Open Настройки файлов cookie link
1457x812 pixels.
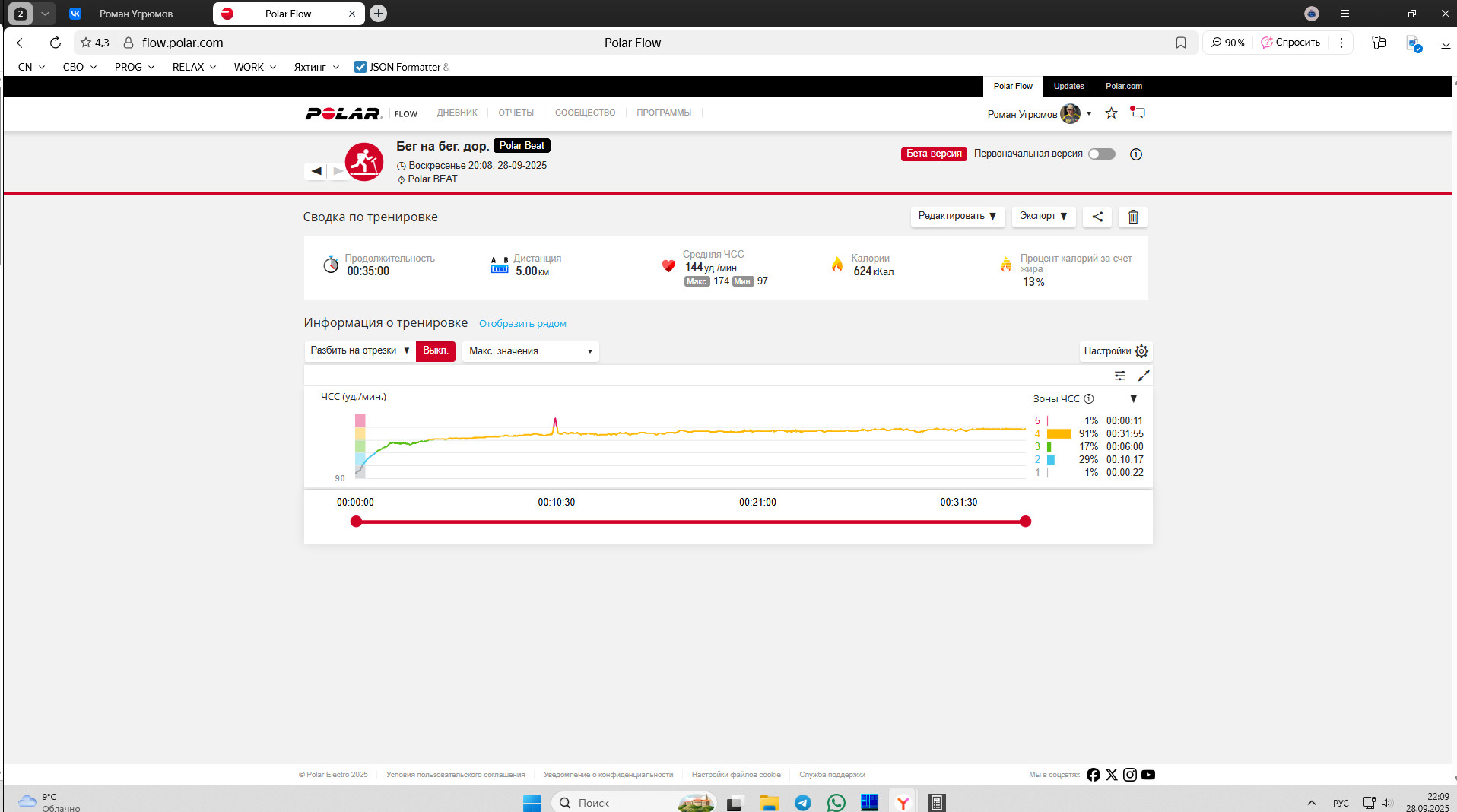pos(736,775)
